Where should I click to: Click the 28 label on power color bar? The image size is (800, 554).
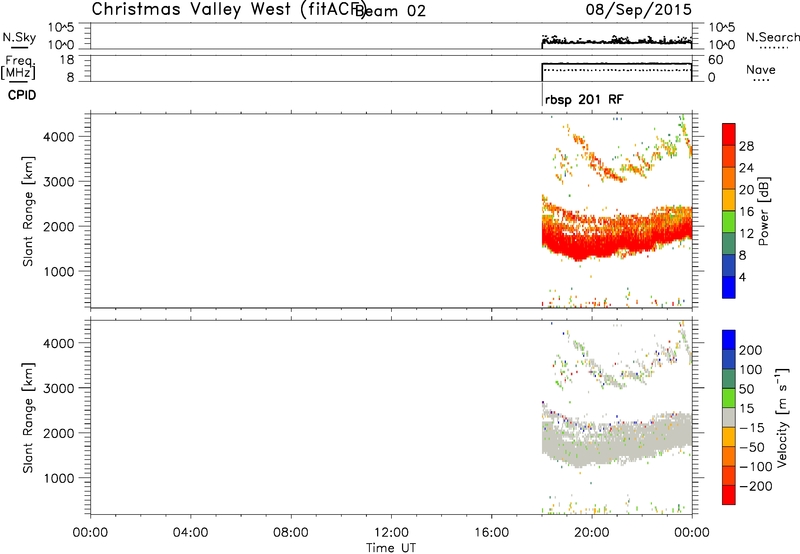click(746, 146)
